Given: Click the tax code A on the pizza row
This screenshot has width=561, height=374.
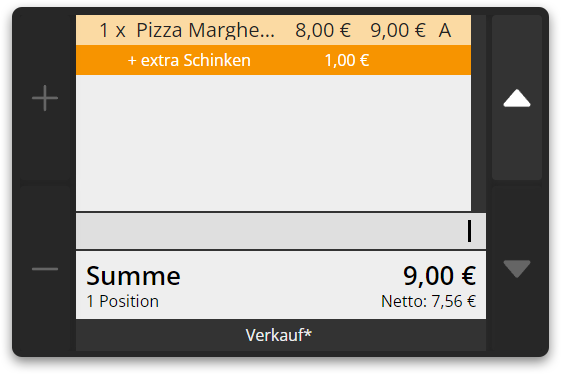Looking at the screenshot, I should 445,30.
